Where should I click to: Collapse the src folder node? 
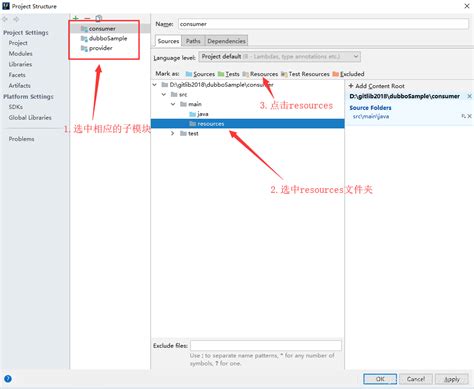coord(164,94)
